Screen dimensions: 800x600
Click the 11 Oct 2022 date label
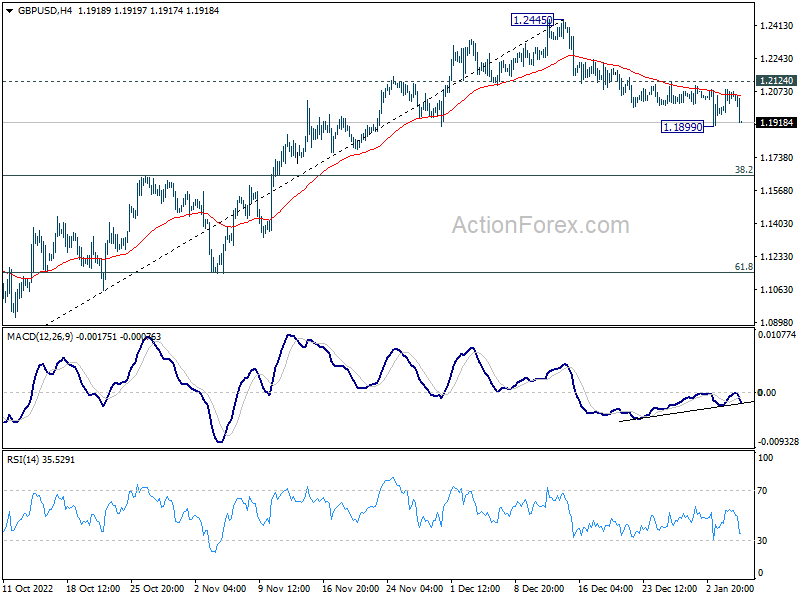28,588
